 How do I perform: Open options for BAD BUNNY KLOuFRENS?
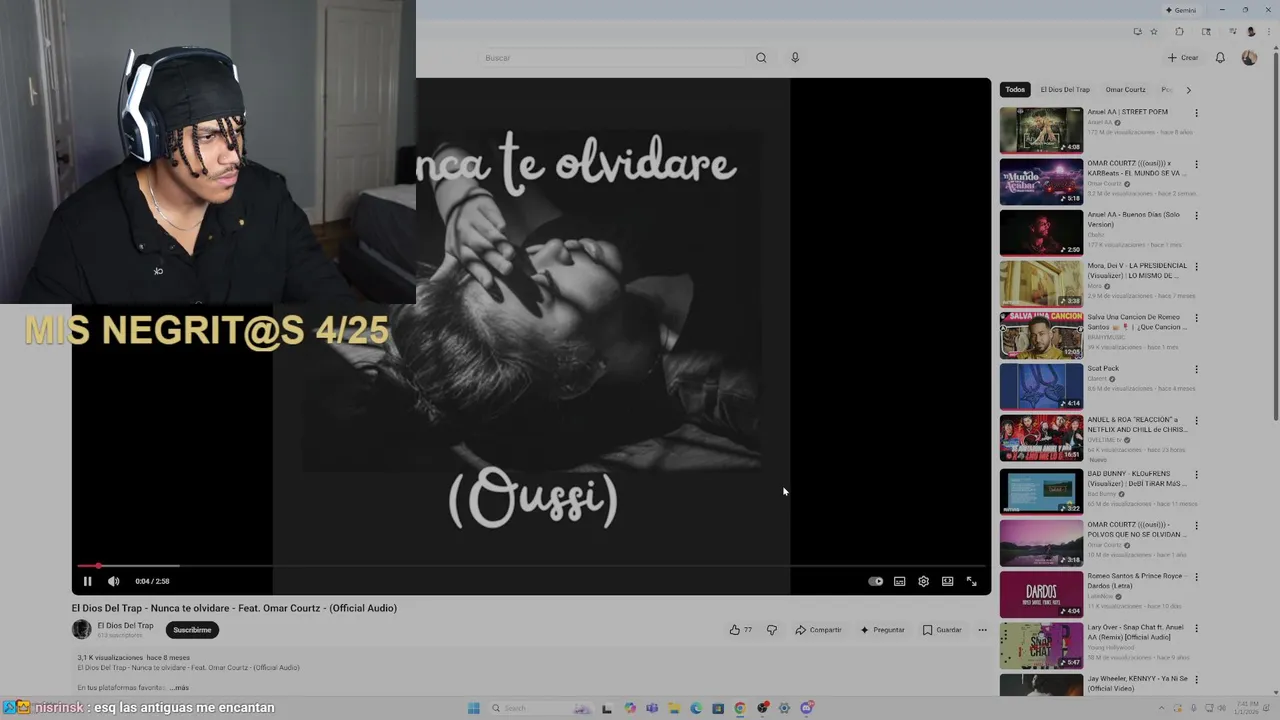tap(1196, 474)
